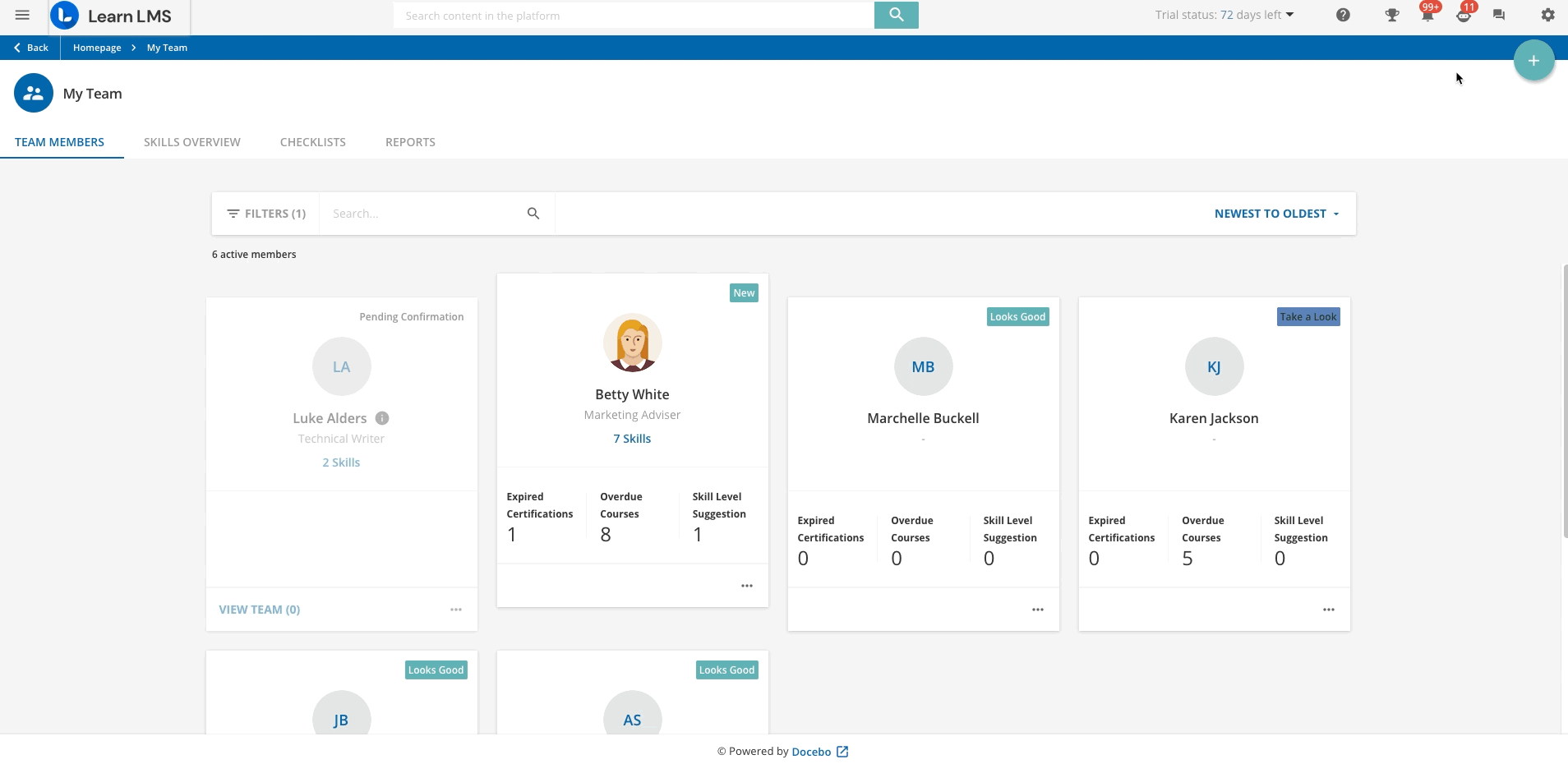The height and width of the screenshot is (764, 1568).
Task: Switch to the Skills Overview tab
Action: [192, 141]
